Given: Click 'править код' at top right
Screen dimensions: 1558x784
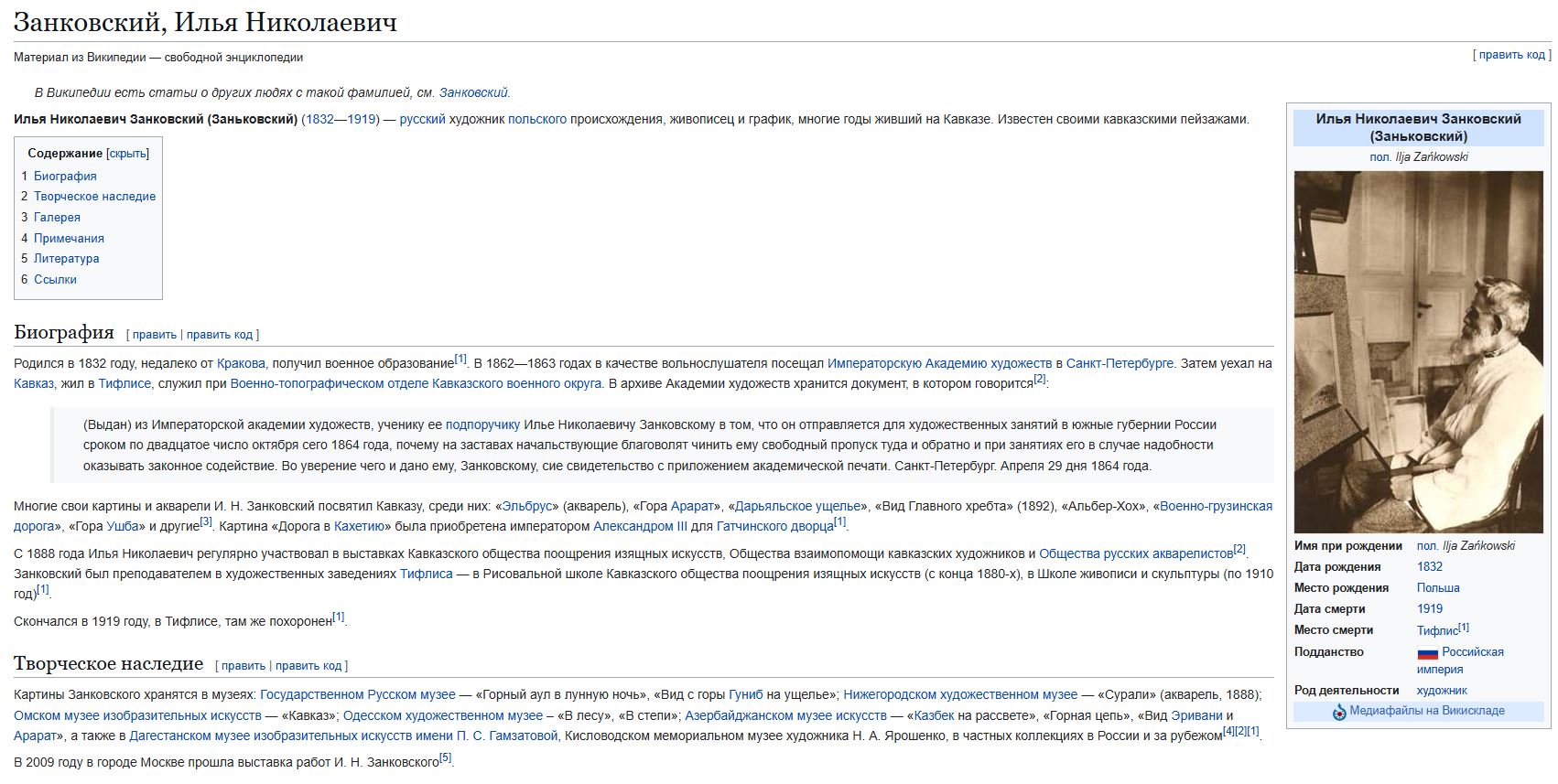Looking at the screenshot, I should [x=1512, y=55].
